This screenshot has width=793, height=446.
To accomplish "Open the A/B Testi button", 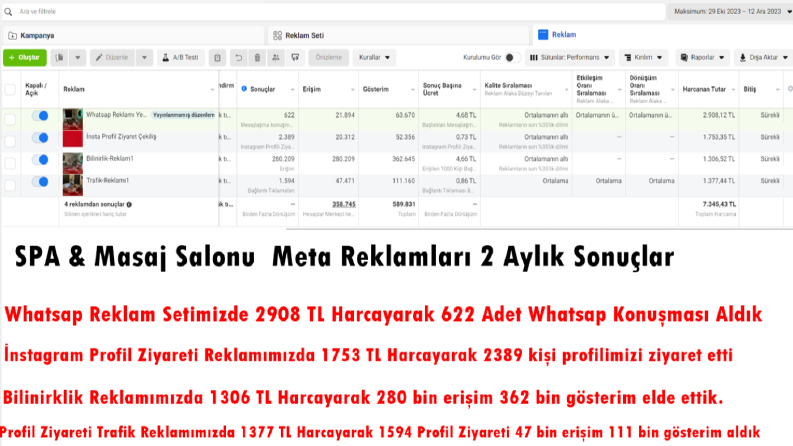I will (181, 58).
